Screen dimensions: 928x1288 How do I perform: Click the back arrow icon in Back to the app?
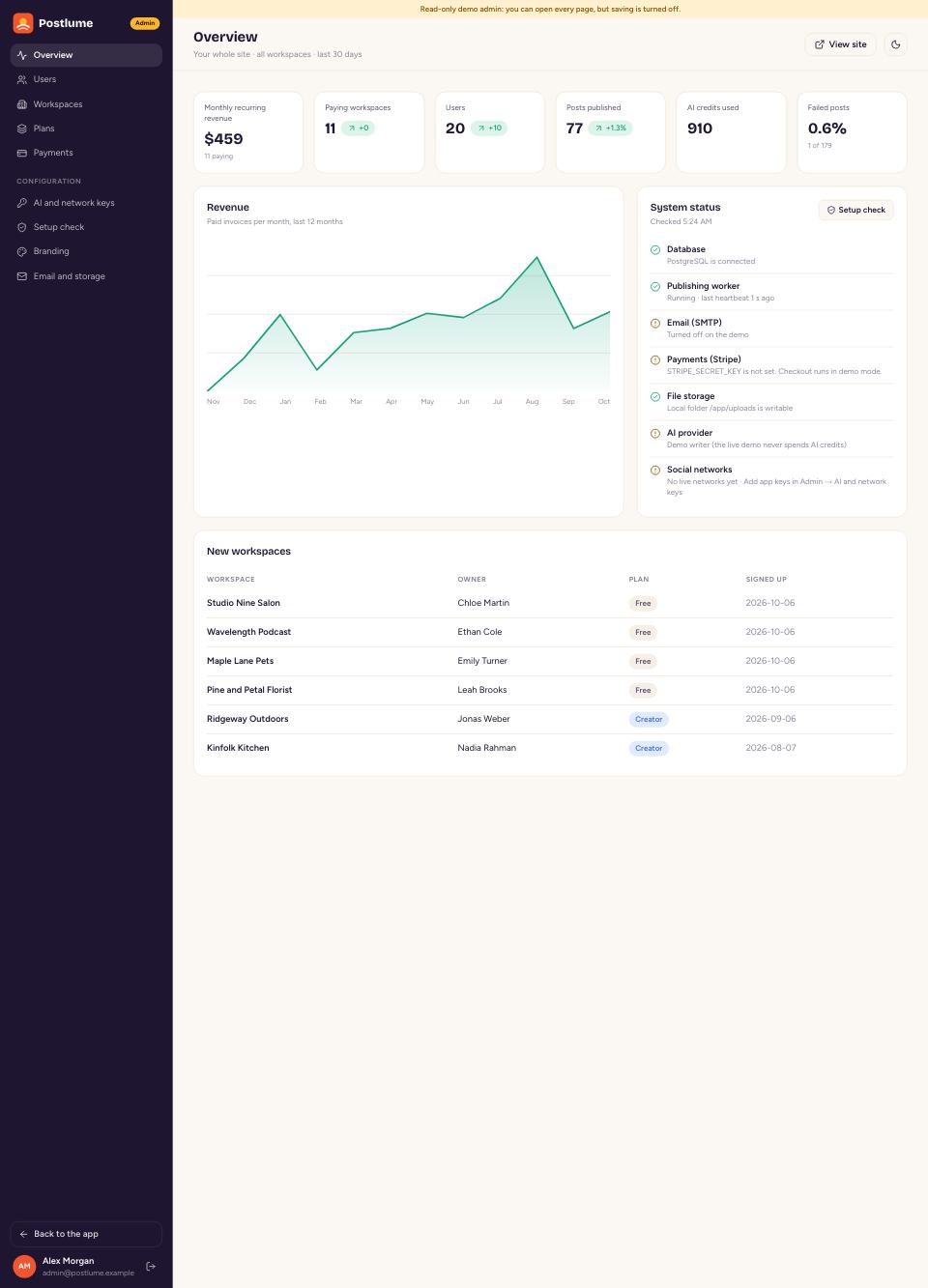pos(23,1234)
